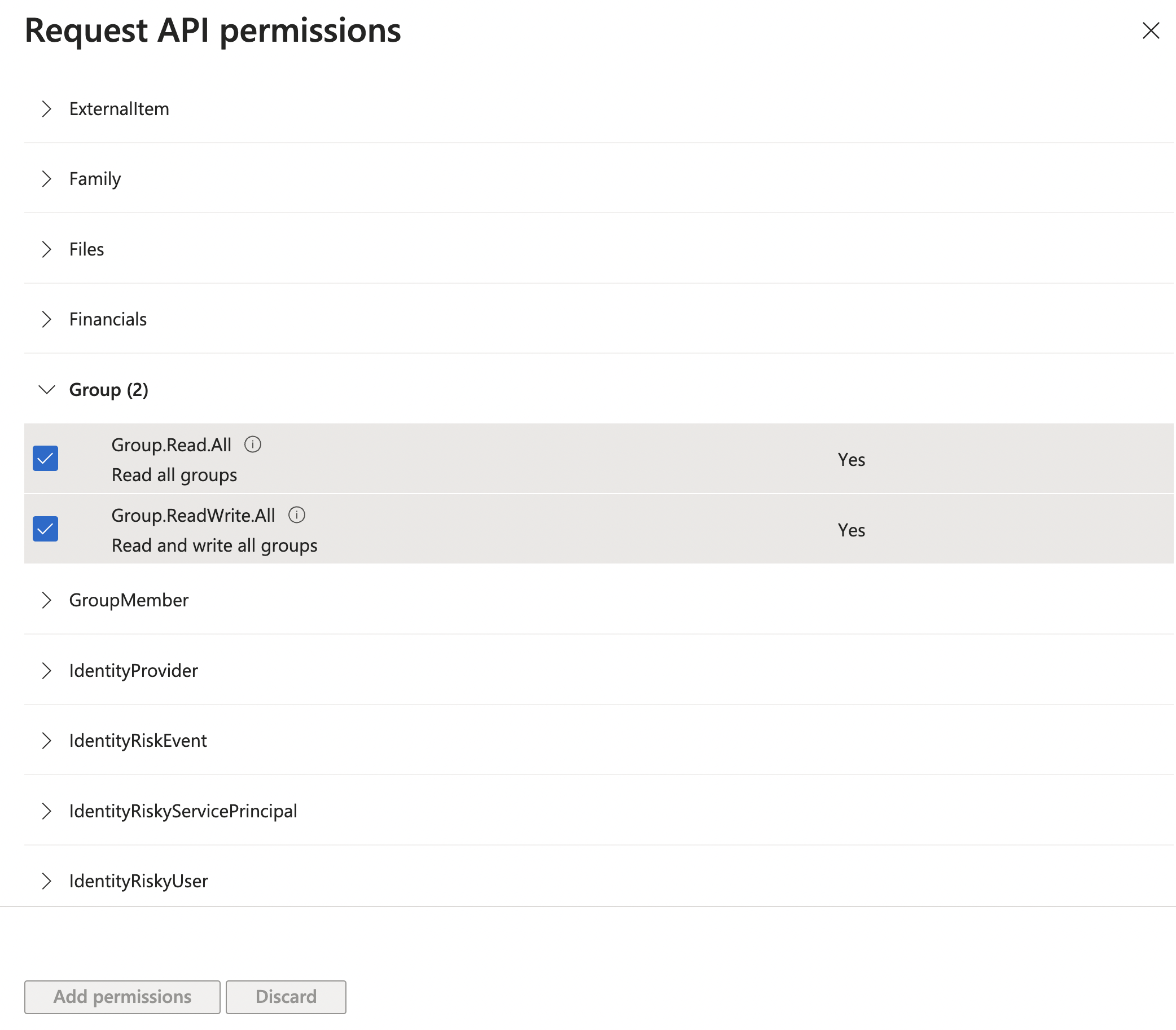The height and width of the screenshot is (1030, 1176).
Task: Click info icon beside Group.ReadWrite.All
Action: [x=296, y=514]
